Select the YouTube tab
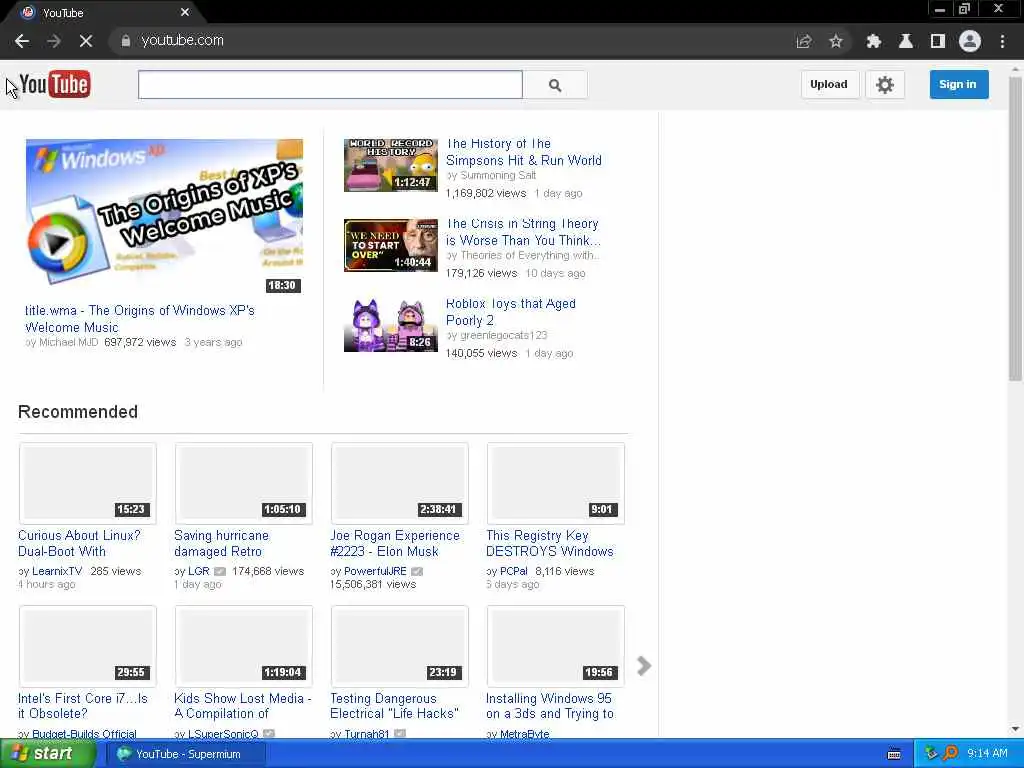 coord(104,12)
